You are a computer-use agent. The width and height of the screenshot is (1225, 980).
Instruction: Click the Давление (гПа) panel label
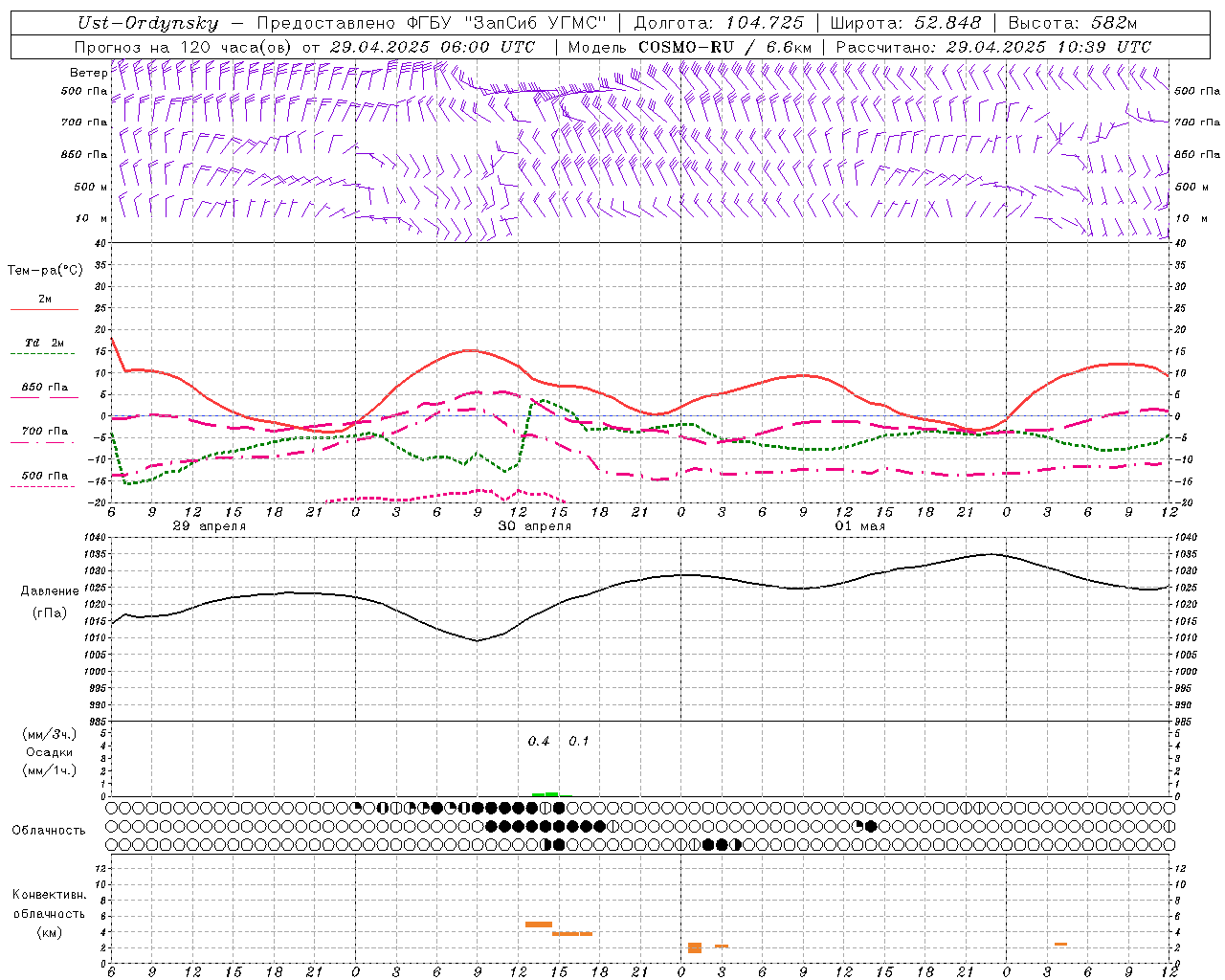(x=50, y=602)
